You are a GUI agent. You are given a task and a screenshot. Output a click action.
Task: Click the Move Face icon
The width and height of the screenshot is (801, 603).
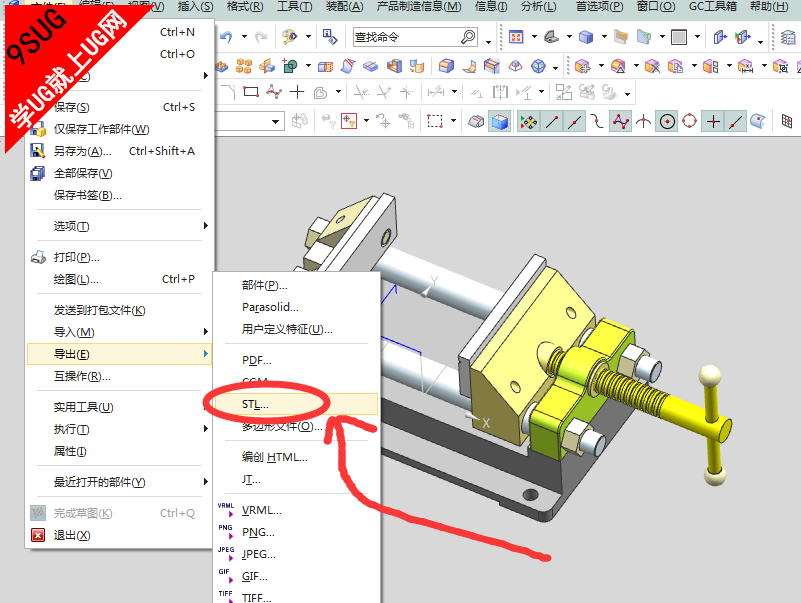click(x=582, y=66)
